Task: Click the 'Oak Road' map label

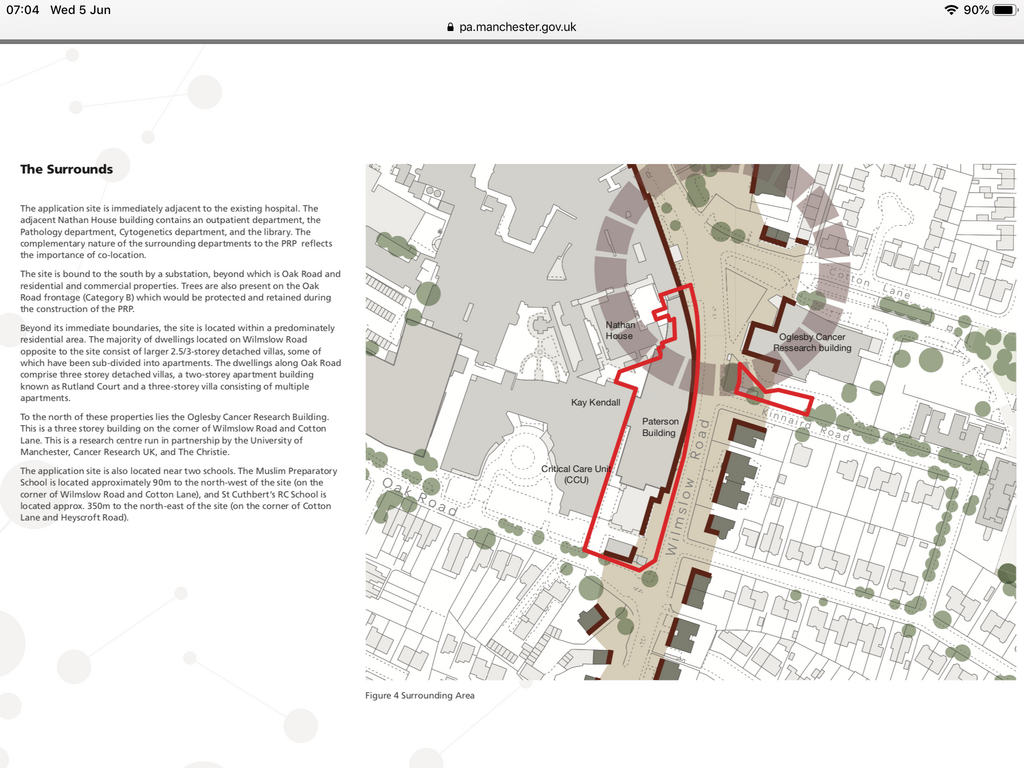Action: click(x=420, y=496)
